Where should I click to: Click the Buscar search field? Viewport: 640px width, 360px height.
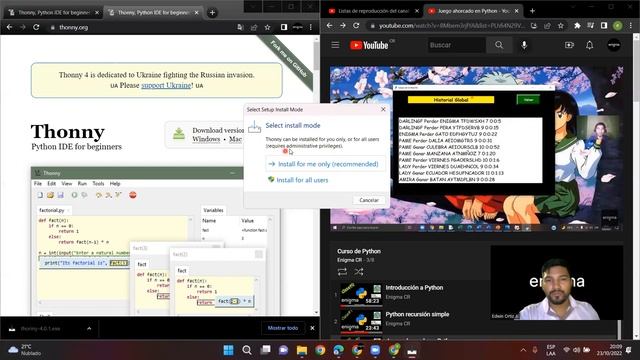456,45
